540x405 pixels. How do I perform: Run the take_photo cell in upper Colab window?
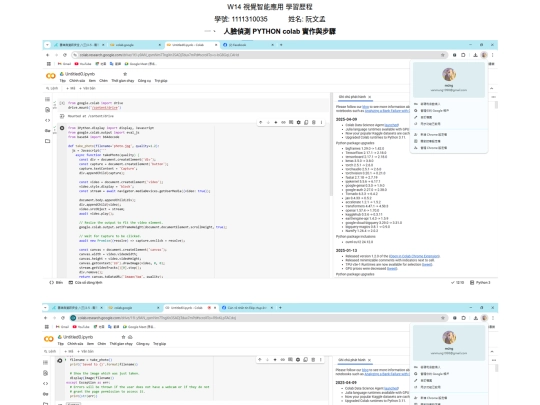(62, 128)
